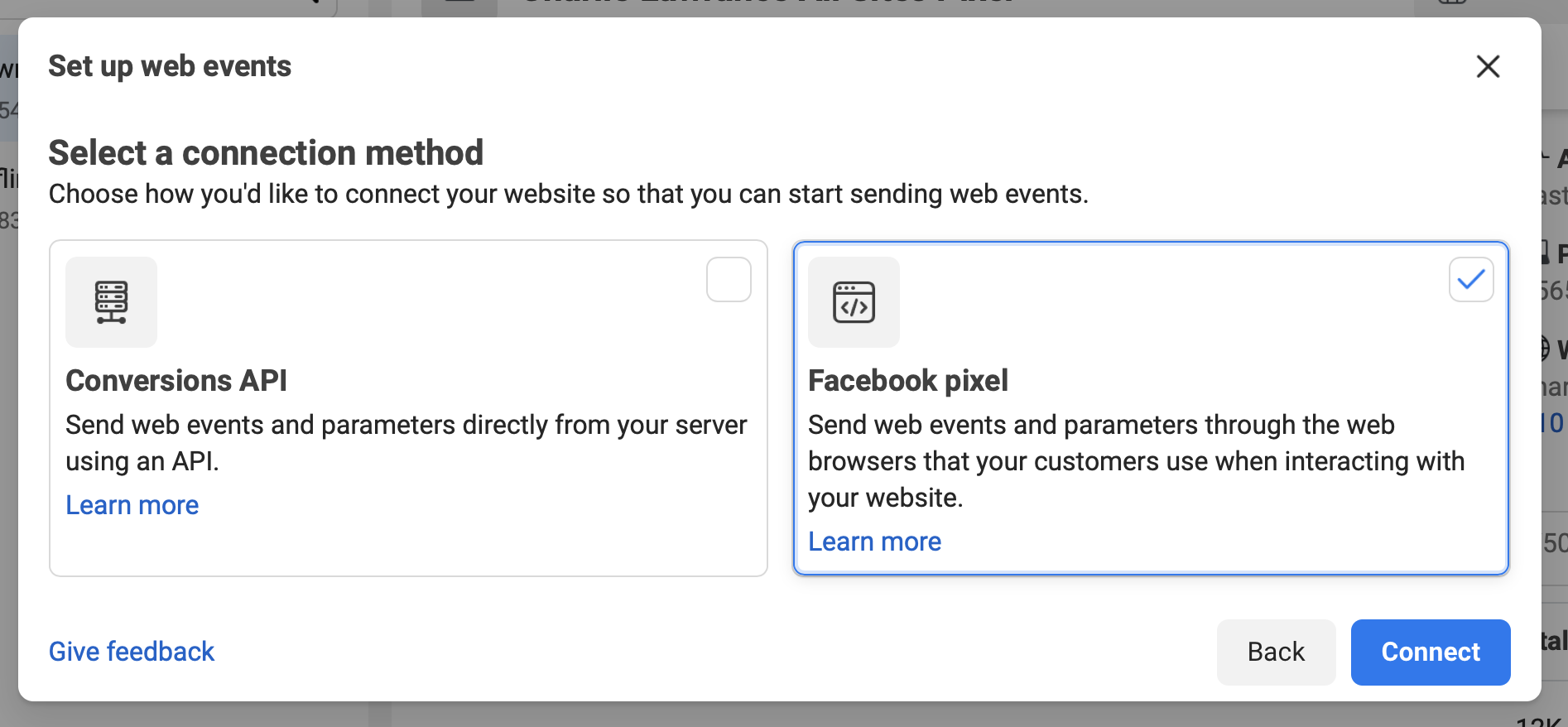
Task: Uncheck the blue checkmark on Facebook pixel
Action: (x=1470, y=279)
